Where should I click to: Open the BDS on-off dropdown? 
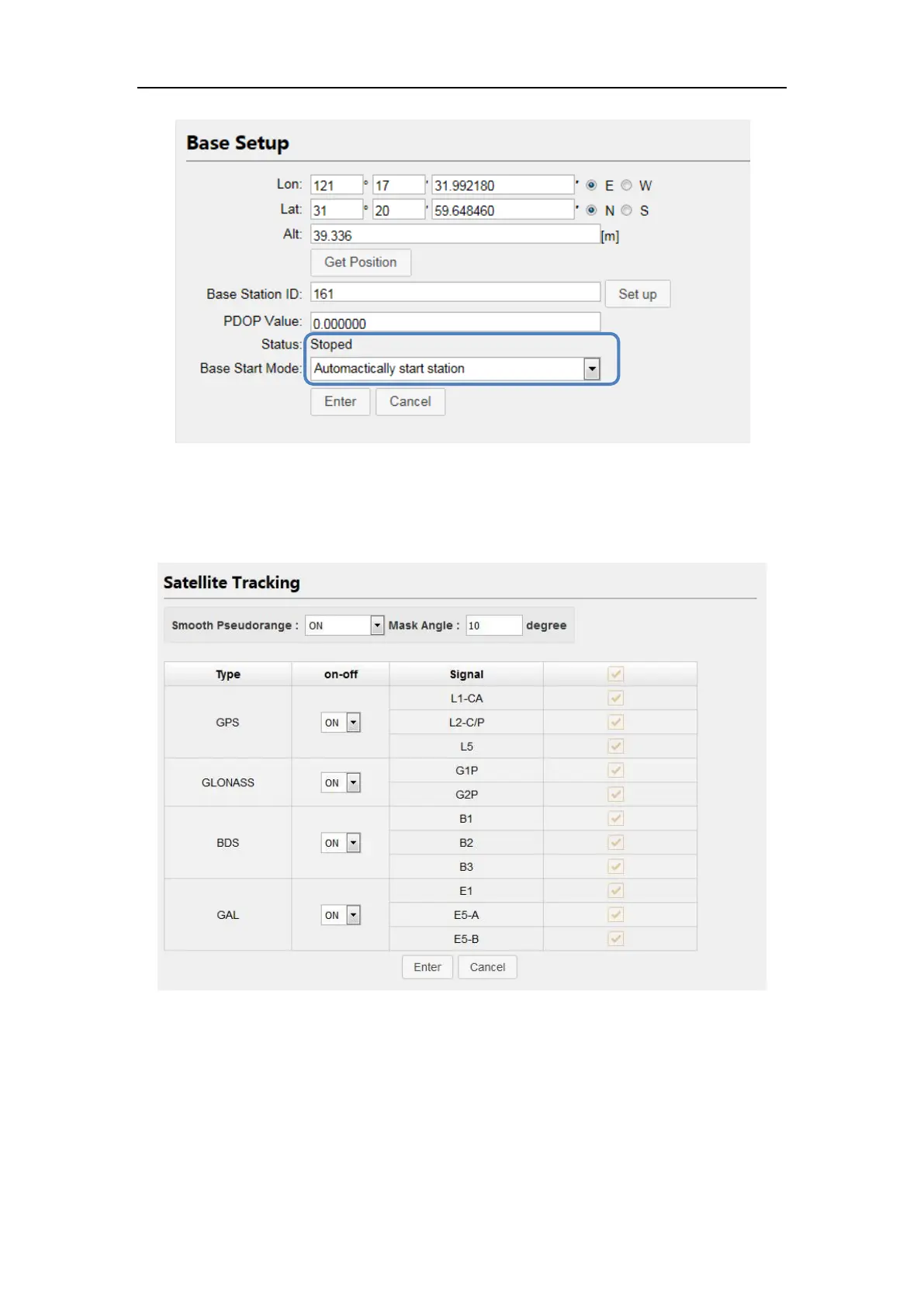coord(353,843)
